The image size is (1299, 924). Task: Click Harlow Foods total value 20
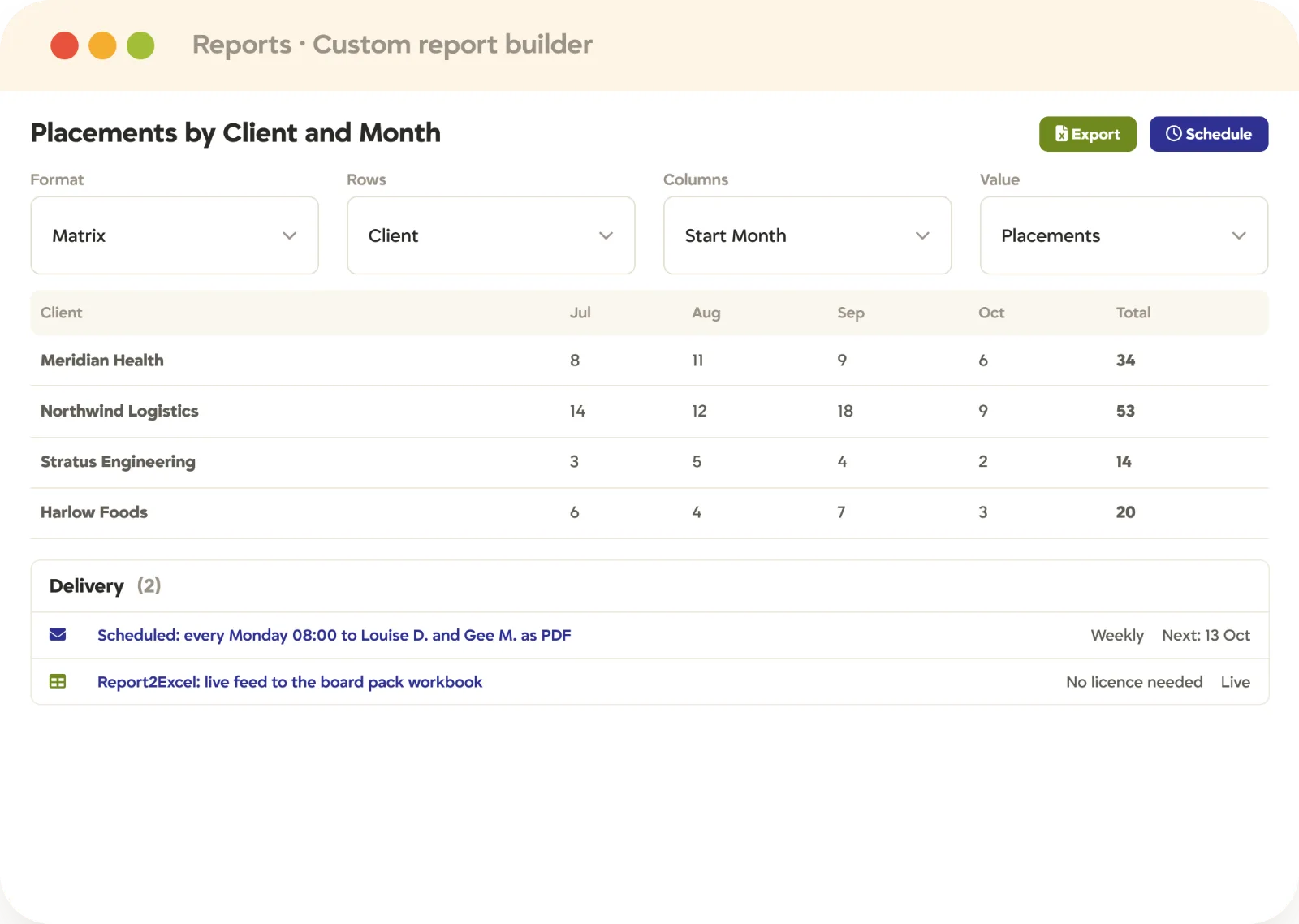[x=1125, y=512]
